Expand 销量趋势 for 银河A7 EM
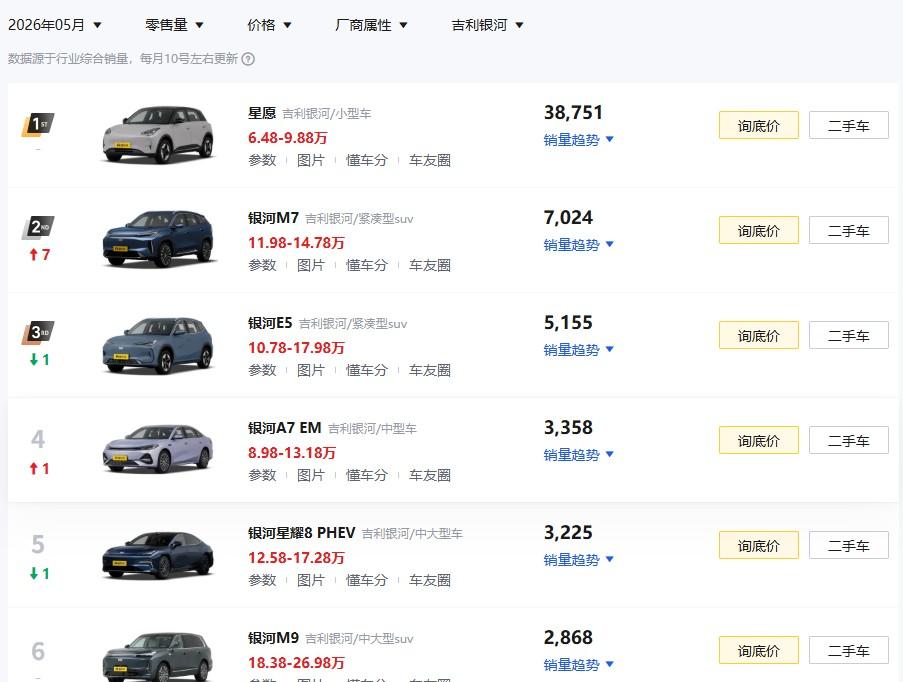 coord(579,454)
